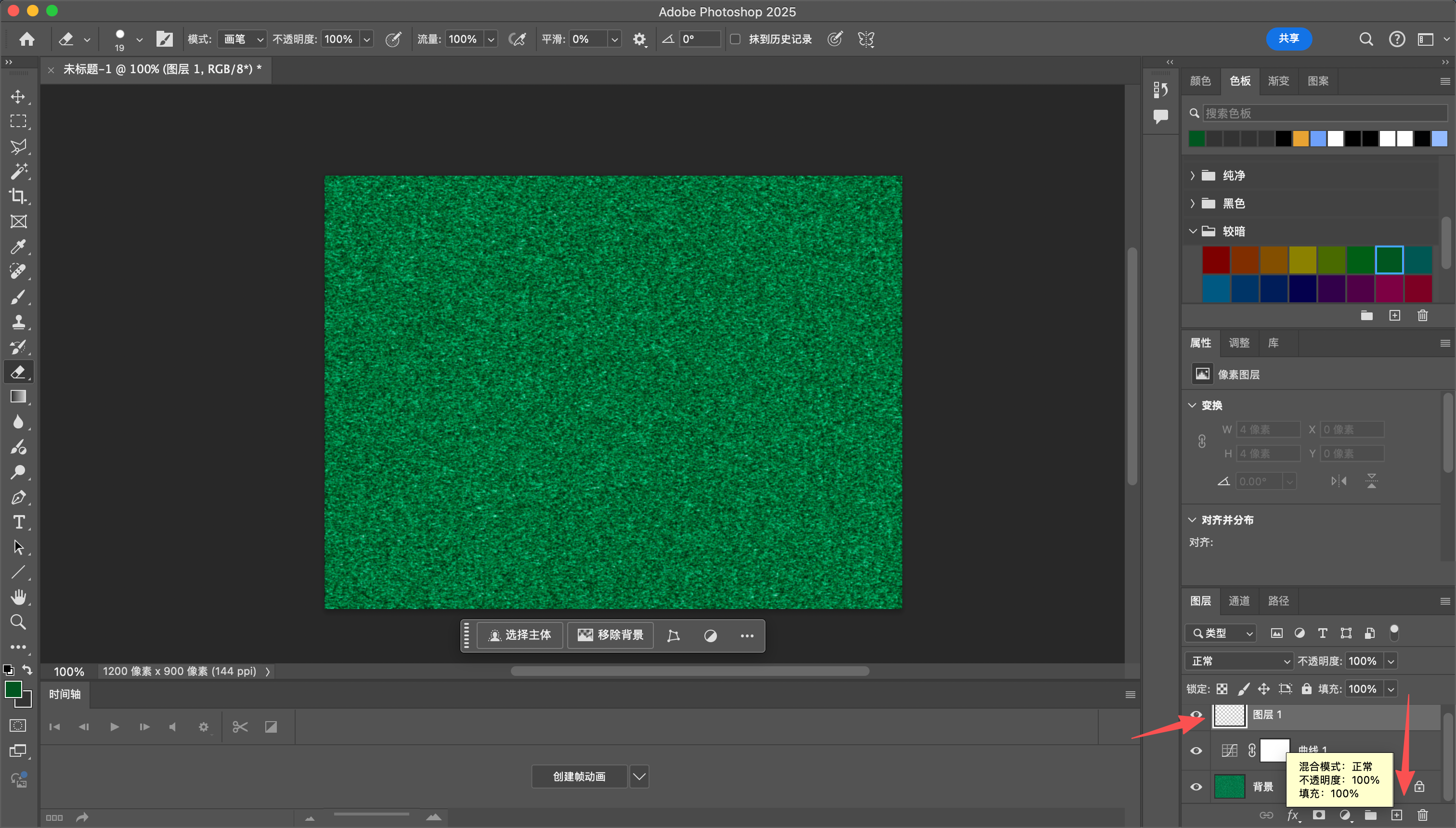Collapse the 较暗 swatch folder
Viewport: 1456px width, 828px height.
[x=1193, y=231]
